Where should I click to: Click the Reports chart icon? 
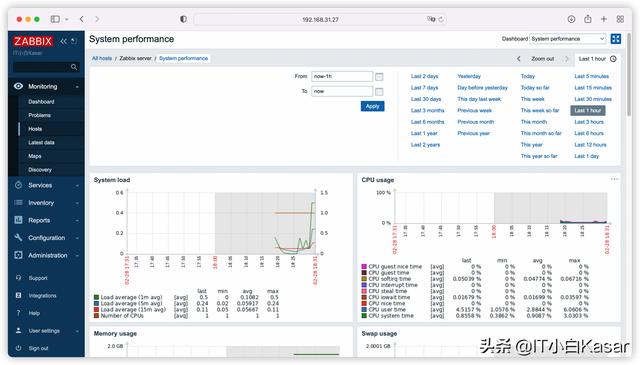tap(18, 220)
